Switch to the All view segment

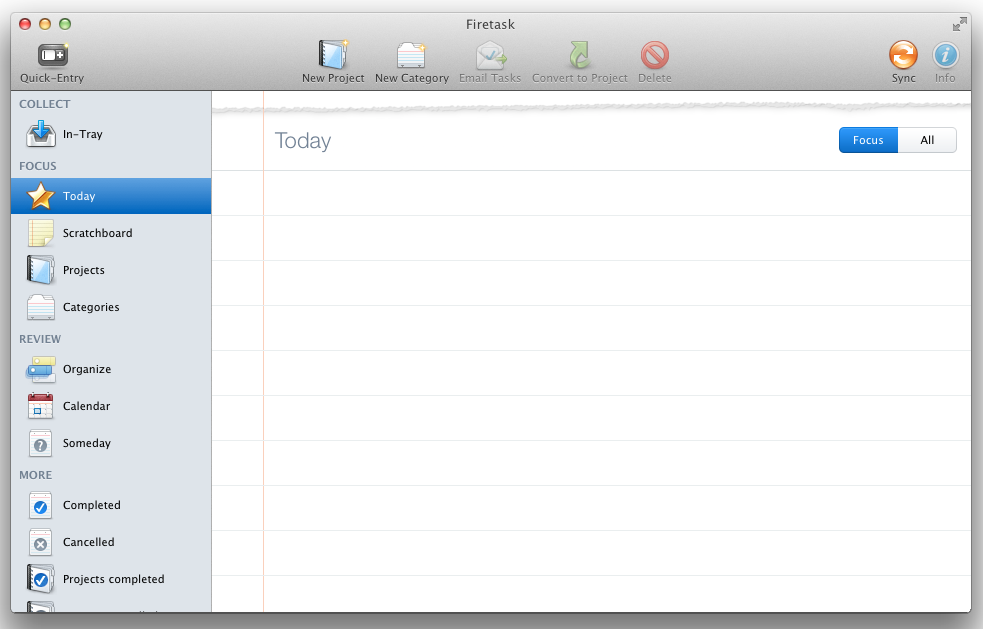click(927, 141)
